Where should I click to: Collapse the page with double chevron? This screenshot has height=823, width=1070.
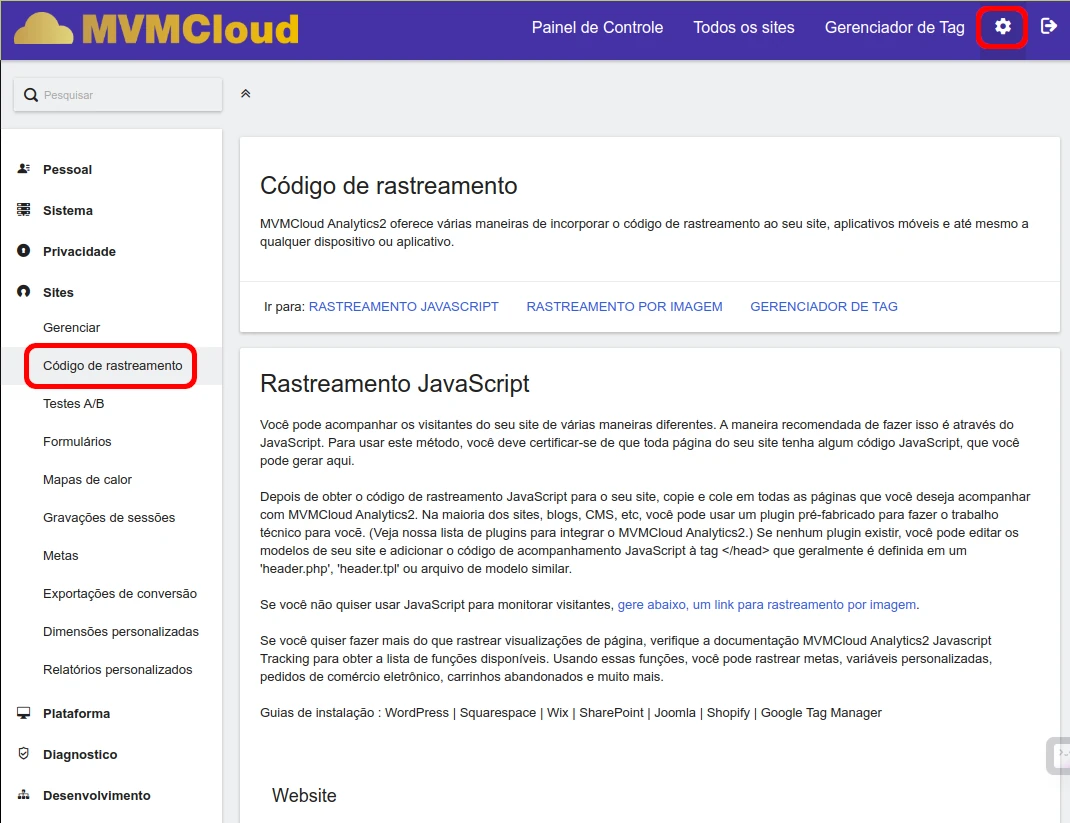(246, 94)
